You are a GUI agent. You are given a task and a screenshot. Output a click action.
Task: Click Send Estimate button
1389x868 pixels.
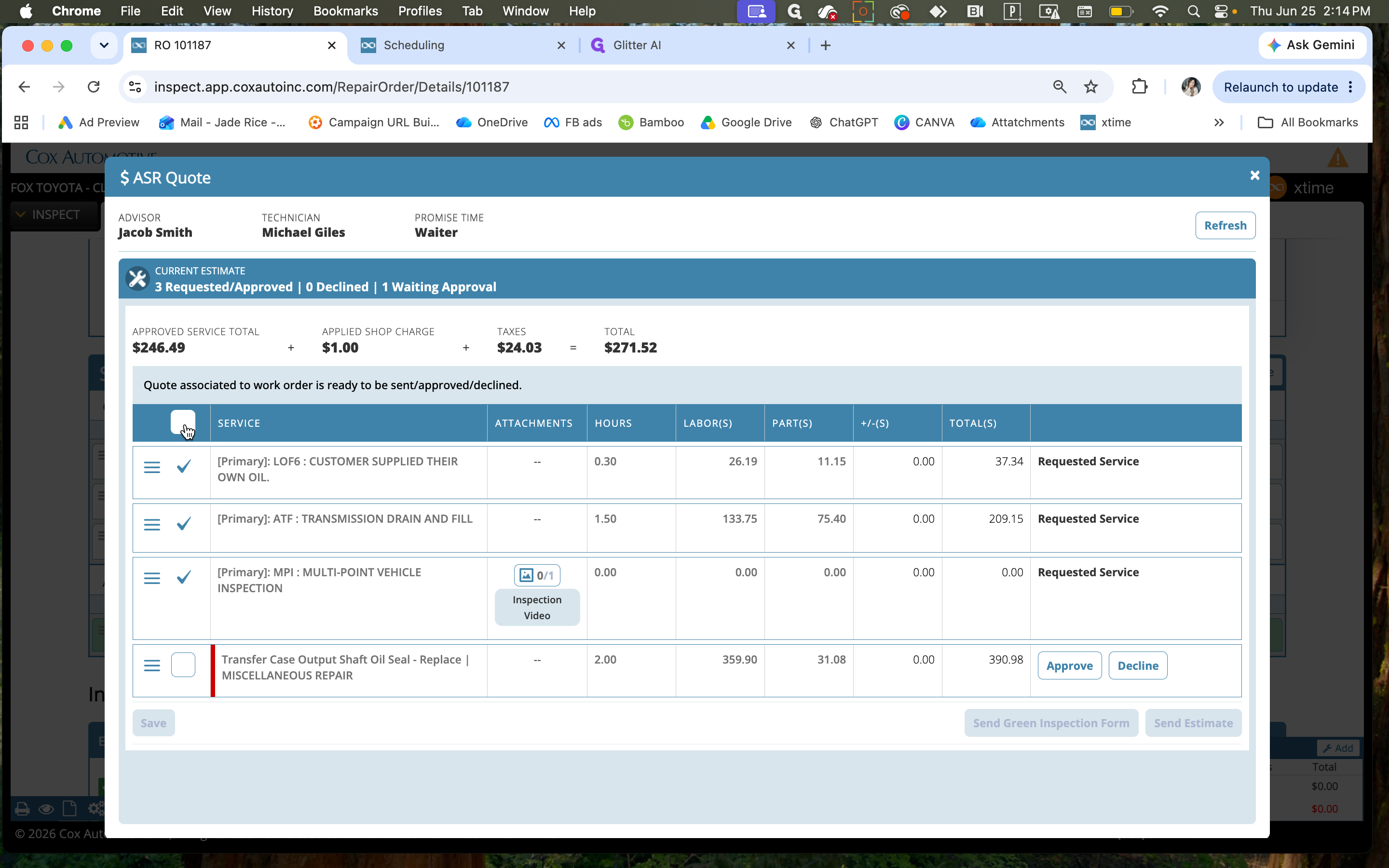point(1193,723)
